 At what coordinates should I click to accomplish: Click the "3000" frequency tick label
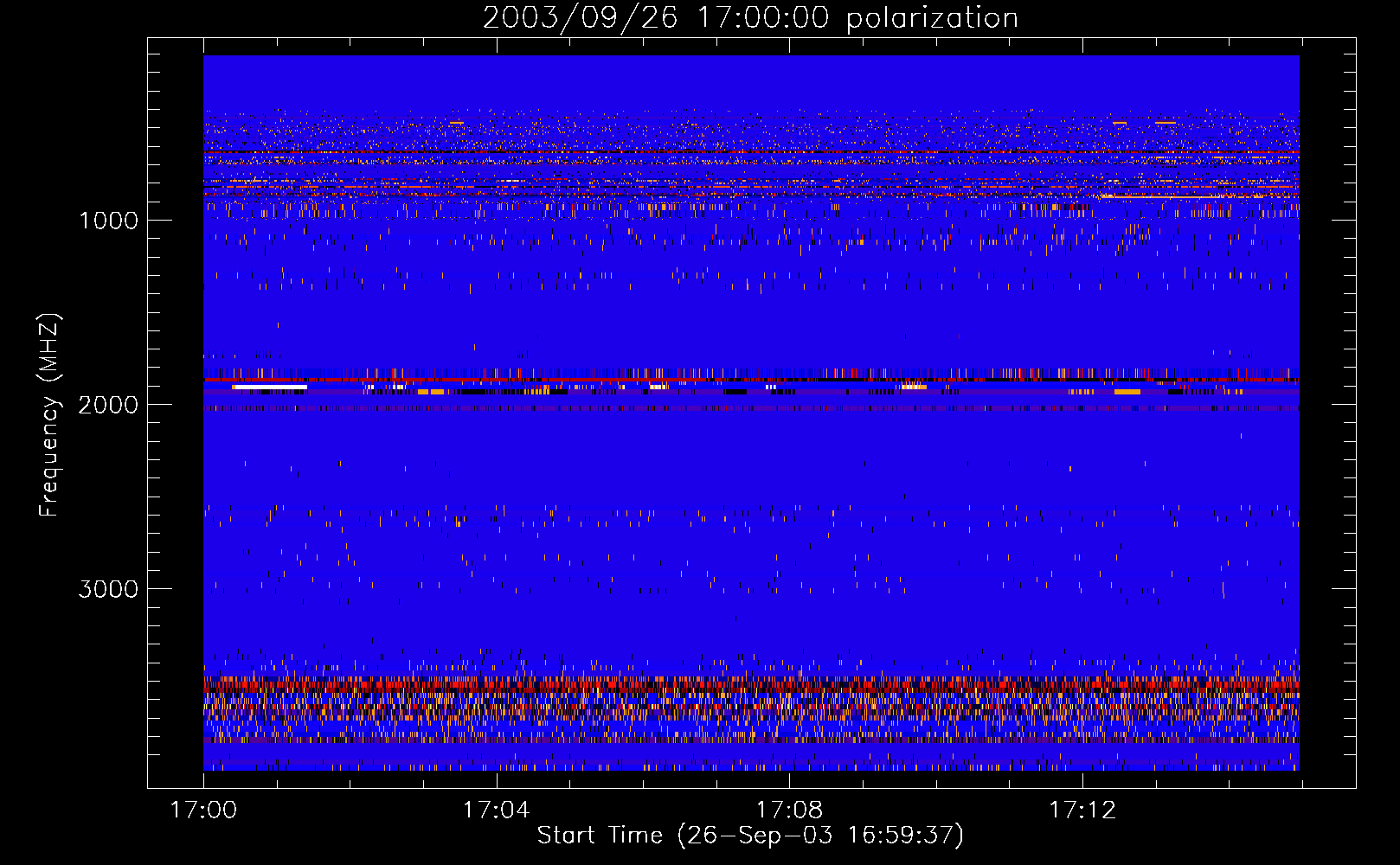pyautogui.click(x=108, y=589)
